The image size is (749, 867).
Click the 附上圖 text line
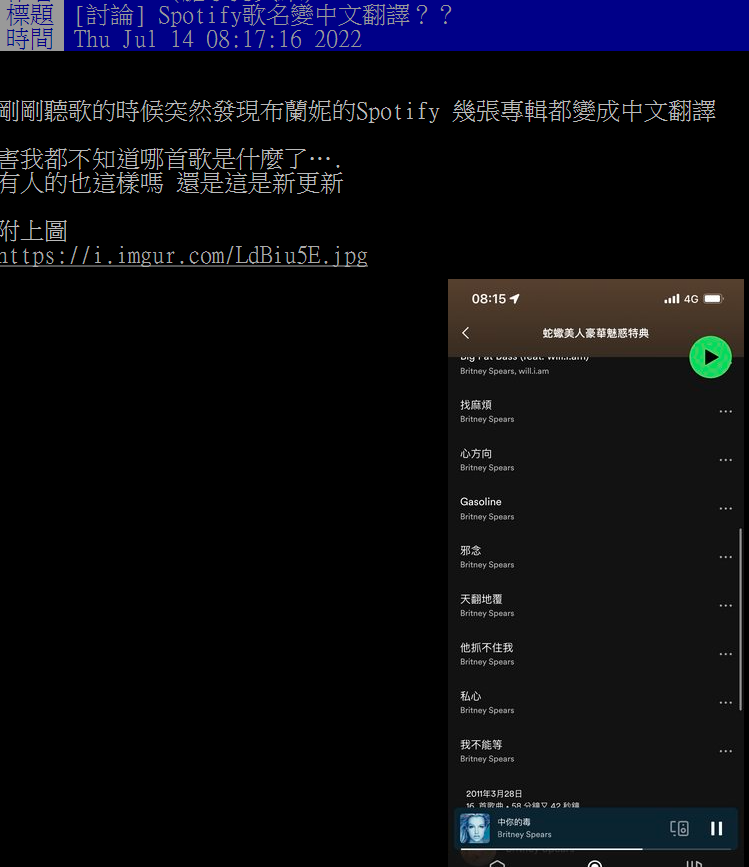tap(33, 231)
